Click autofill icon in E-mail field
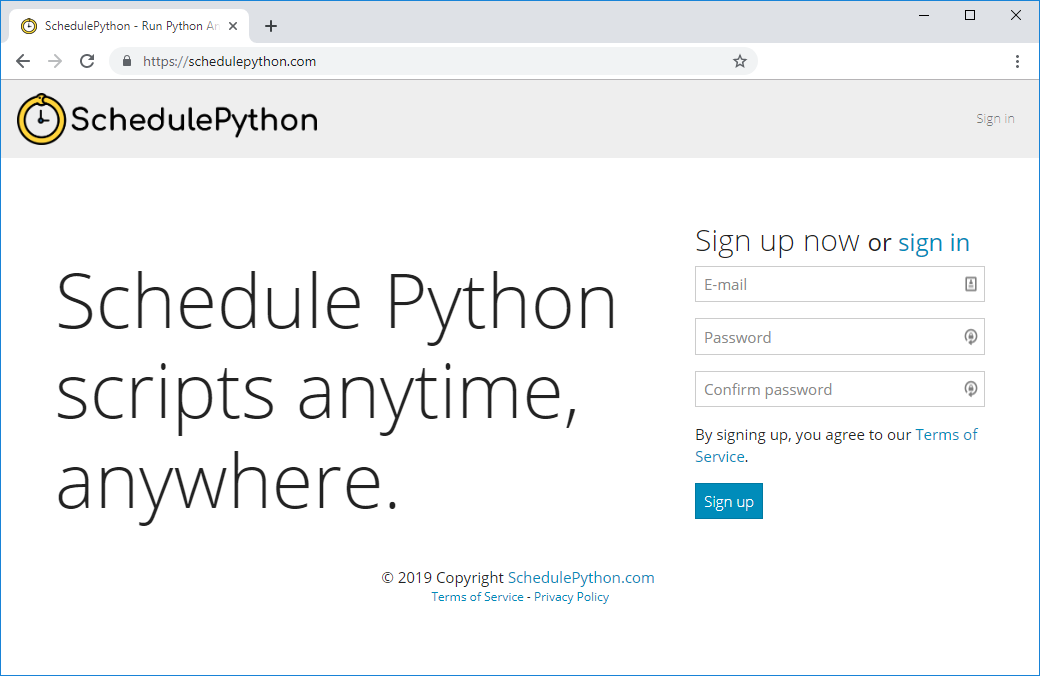Image resolution: width=1040 pixels, height=676 pixels. [970, 284]
